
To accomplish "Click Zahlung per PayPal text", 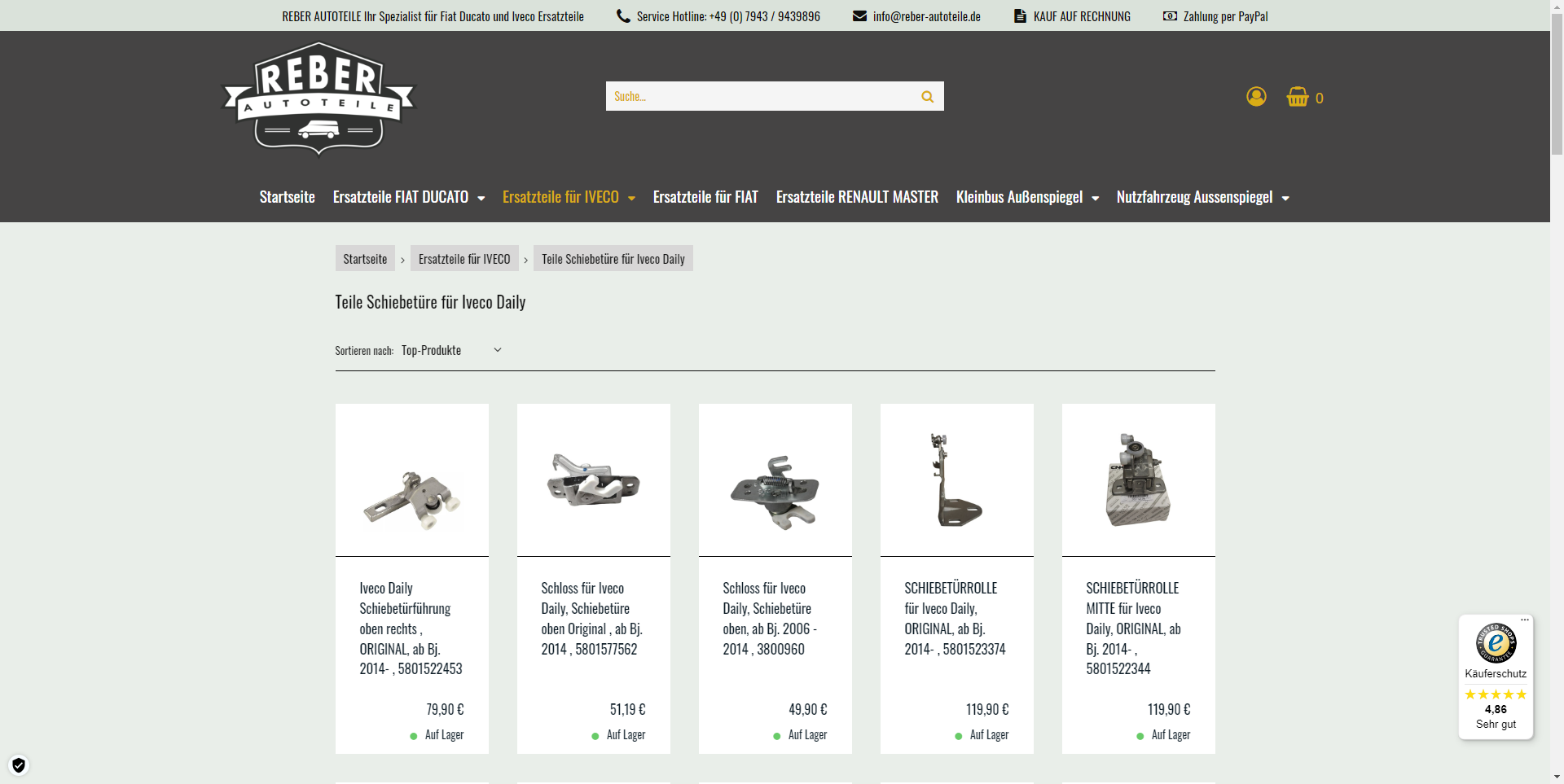I will [1225, 16].
